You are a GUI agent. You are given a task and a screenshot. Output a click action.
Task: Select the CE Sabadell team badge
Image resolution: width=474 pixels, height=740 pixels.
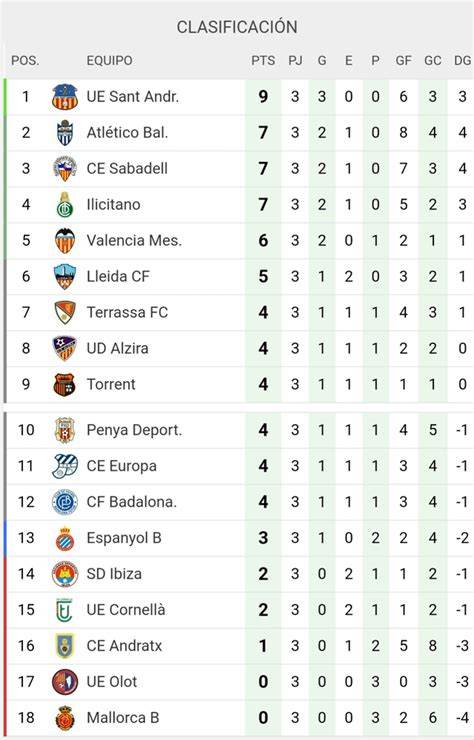[x=65, y=168]
